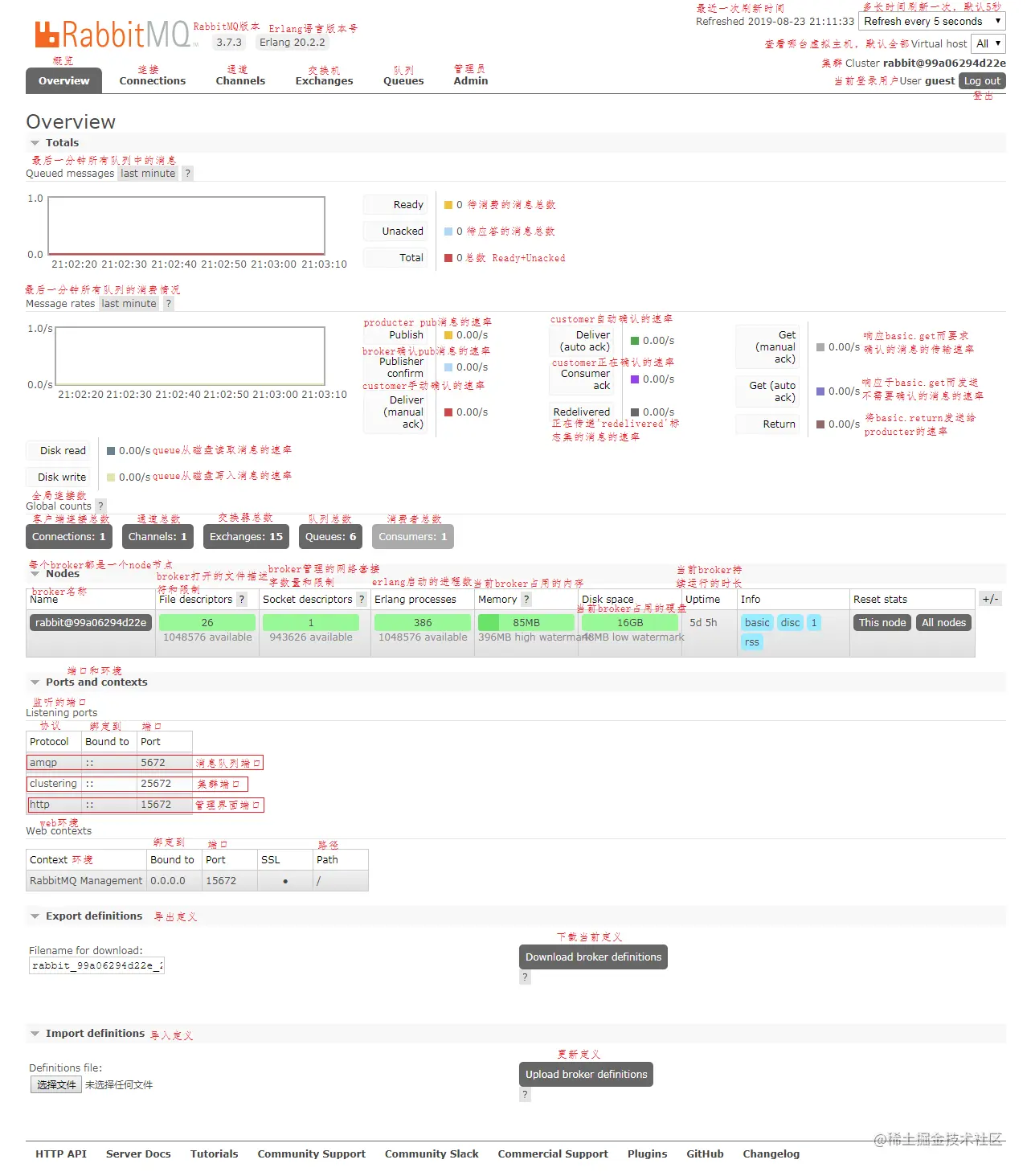Open Changelog footer link
The width and height of the screenshot is (1031, 1176).
771,1154
